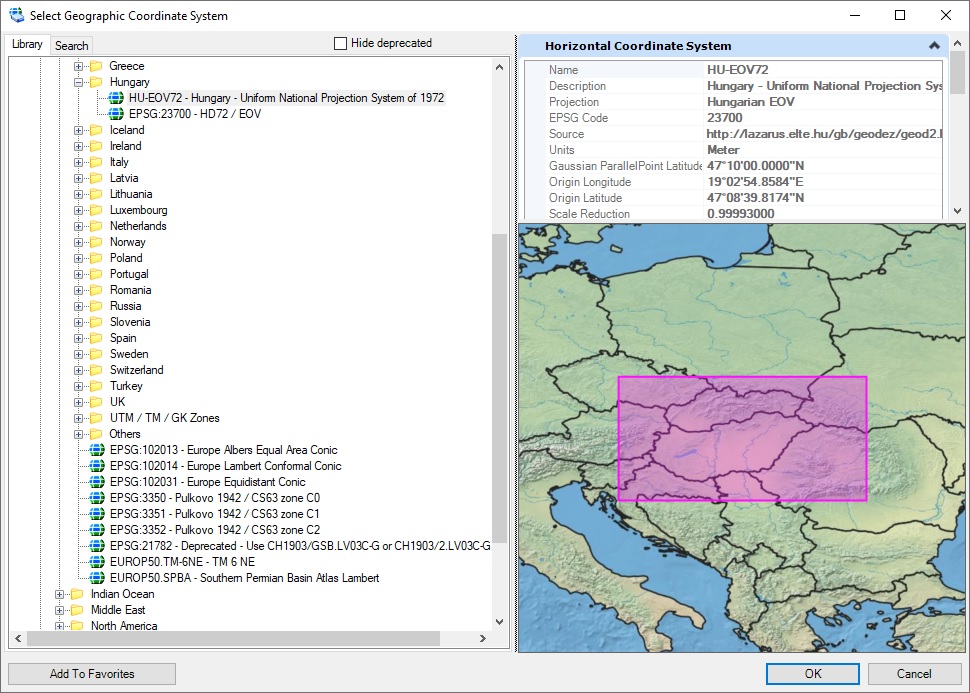Click the tree's horizontal scrollbar thumb

[233, 639]
